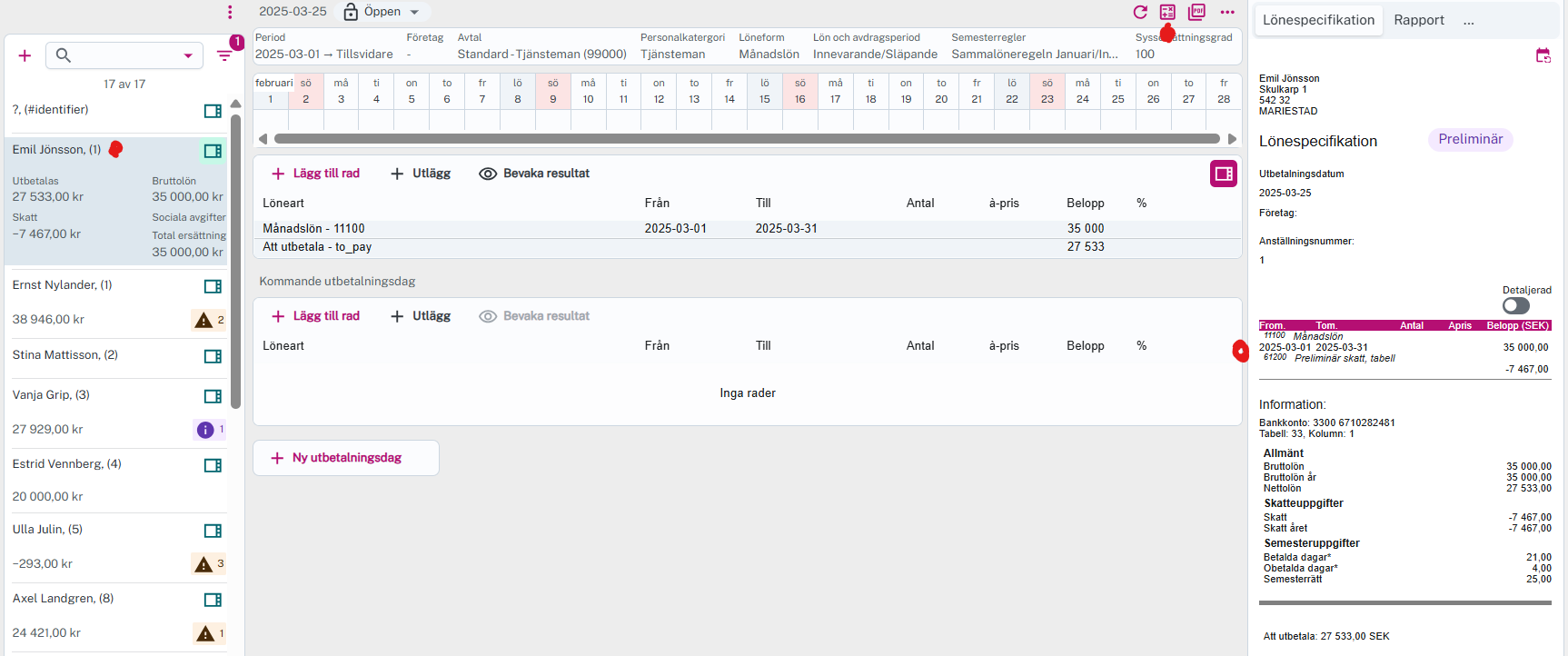Image resolution: width=1568 pixels, height=656 pixels.
Task: Open payslip panel icon for Ernst Nylander
Action: coord(213,286)
